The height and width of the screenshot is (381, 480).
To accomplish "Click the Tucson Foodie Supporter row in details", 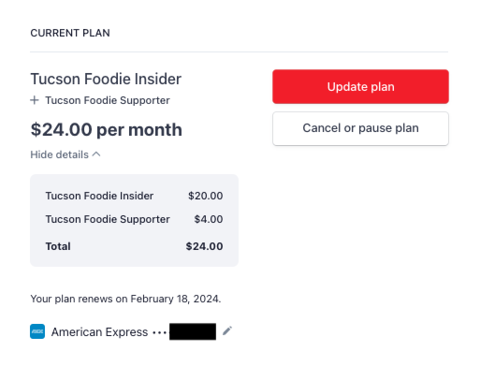I will tap(134, 219).
